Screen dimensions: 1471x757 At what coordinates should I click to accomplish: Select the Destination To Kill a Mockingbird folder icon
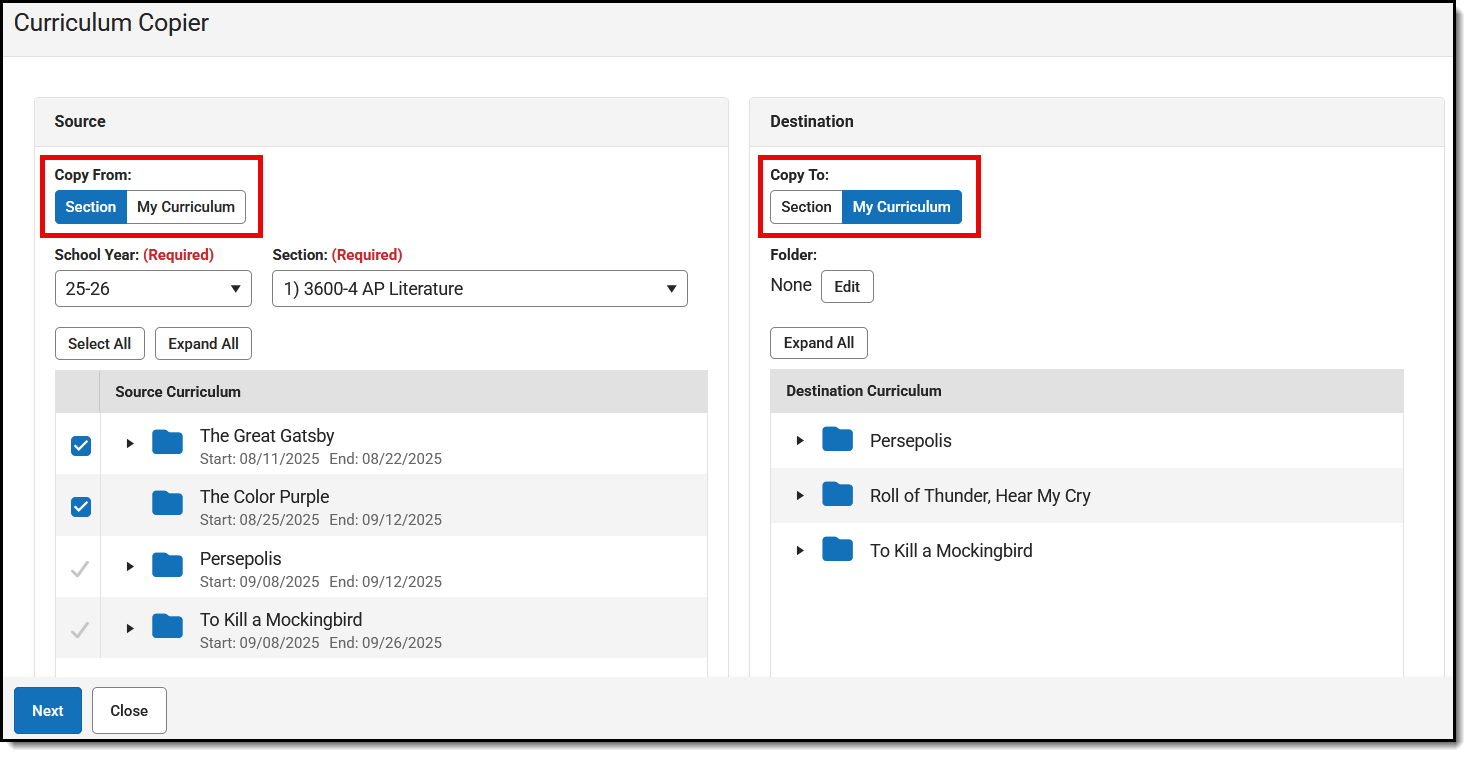[837, 549]
